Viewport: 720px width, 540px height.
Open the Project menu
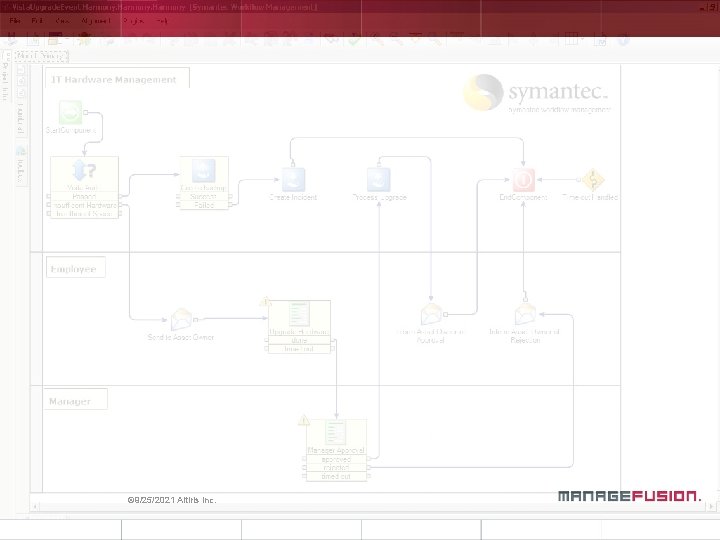(134, 21)
